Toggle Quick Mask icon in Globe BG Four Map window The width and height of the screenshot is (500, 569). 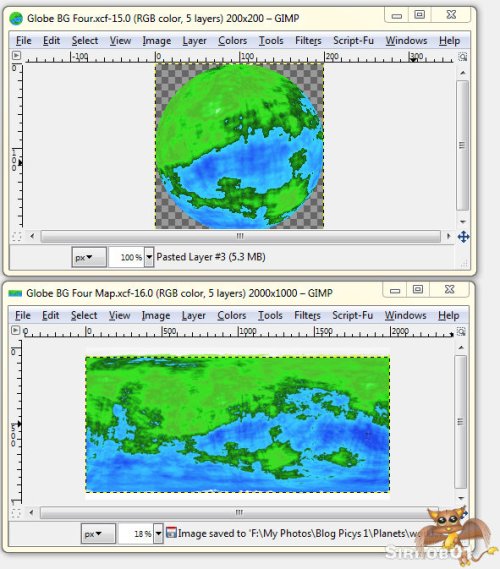[16, 513]
